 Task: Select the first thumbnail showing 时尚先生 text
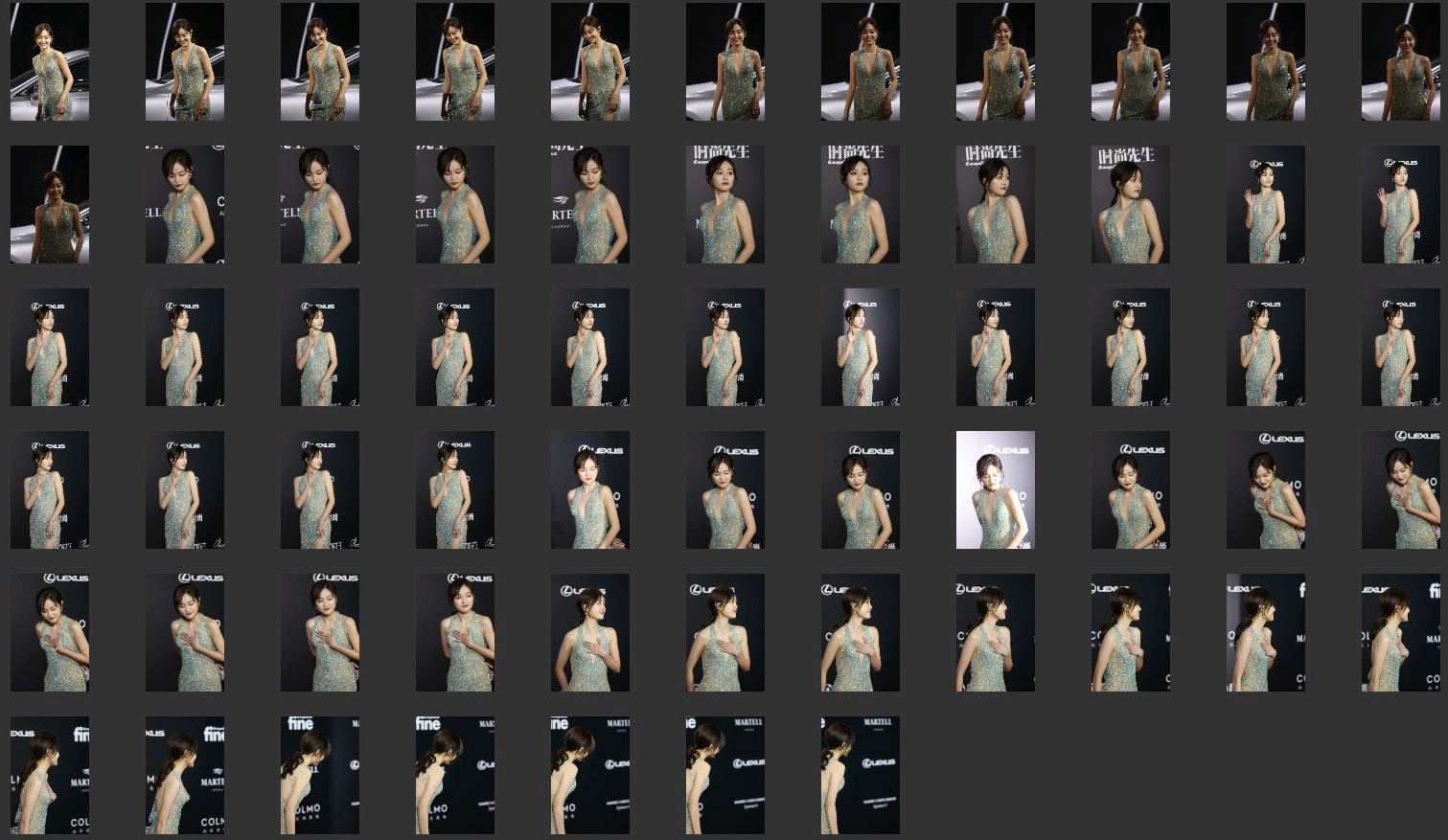[x=724, y=204]
